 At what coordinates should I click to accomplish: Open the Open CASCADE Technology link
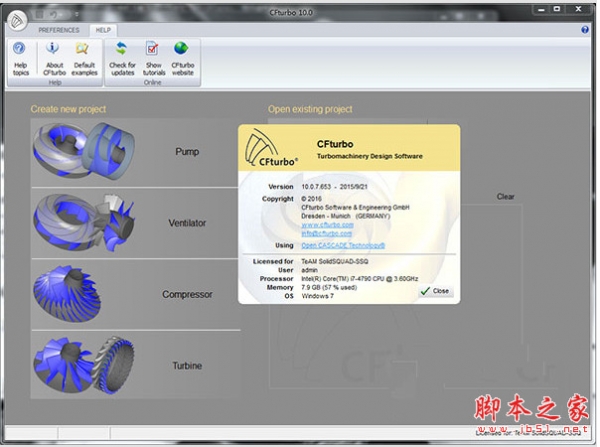343,245
